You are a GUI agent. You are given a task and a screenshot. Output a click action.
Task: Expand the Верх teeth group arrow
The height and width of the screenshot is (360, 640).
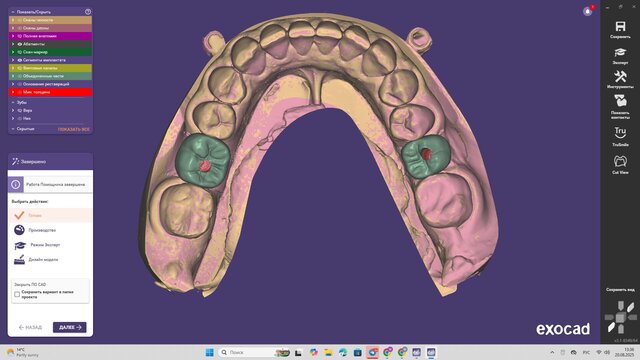click(13, 110)
